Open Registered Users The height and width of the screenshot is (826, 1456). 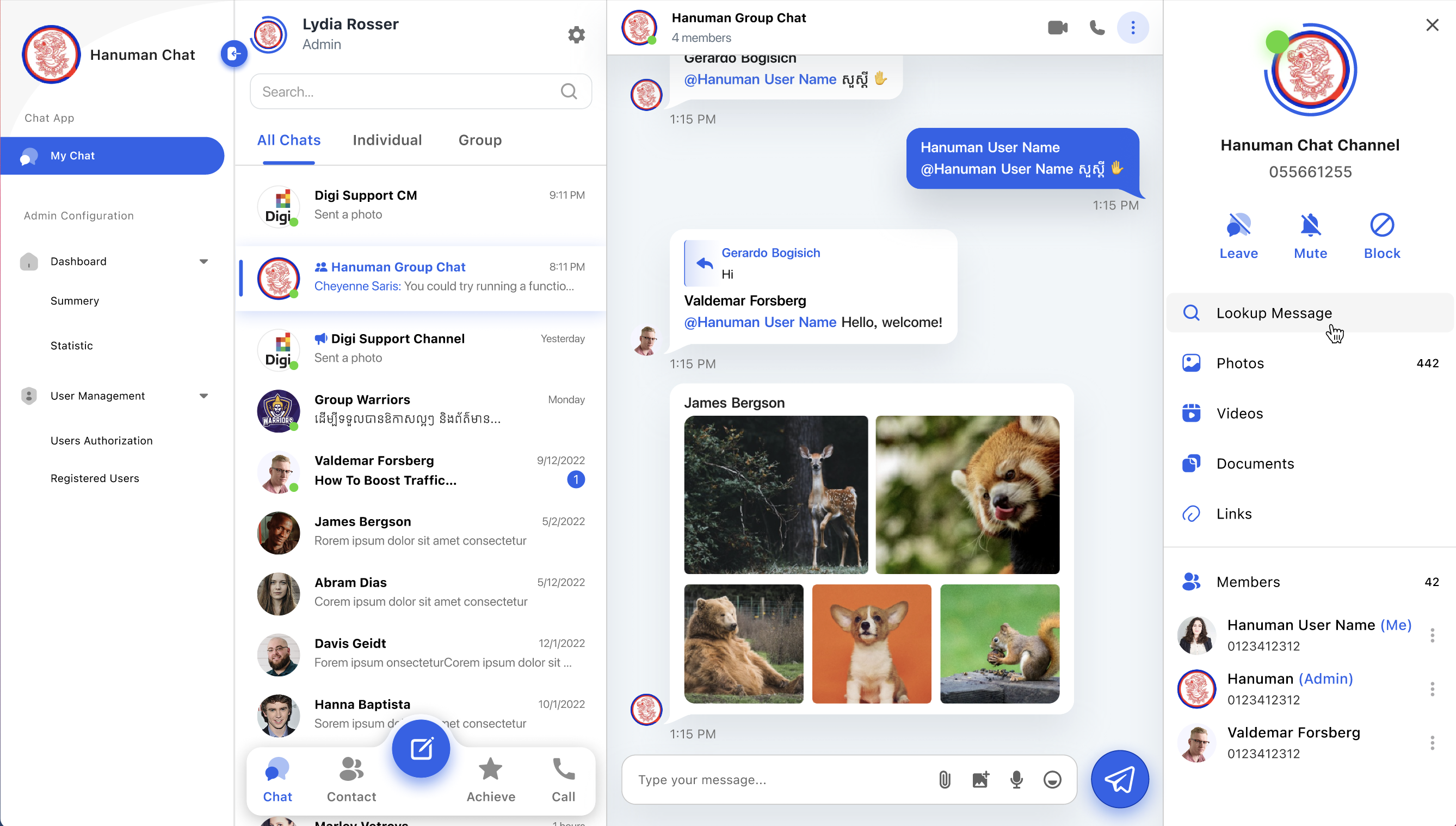tap(95, 478)
